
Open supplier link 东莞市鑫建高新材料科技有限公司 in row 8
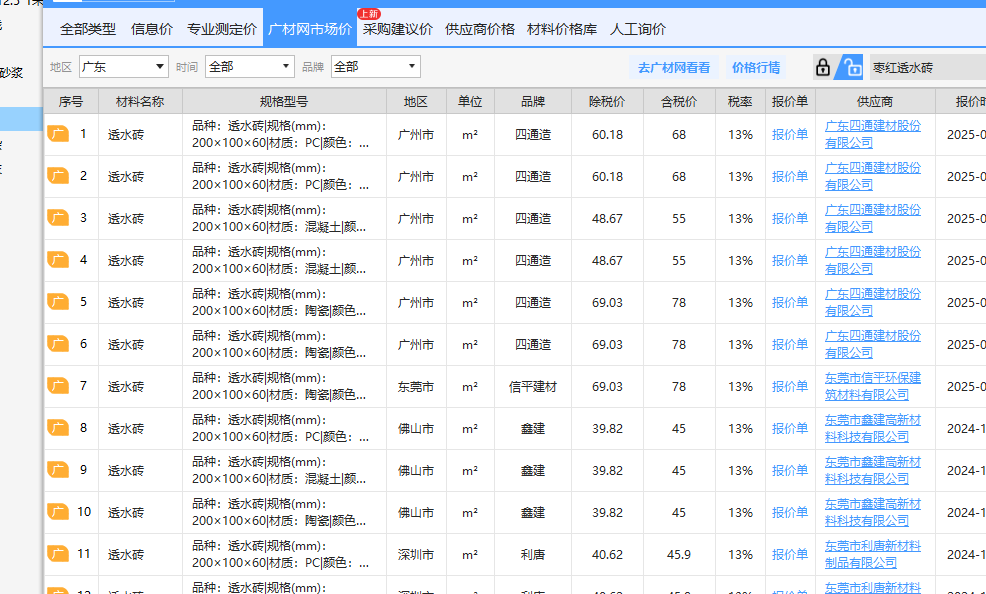[873, 428]
